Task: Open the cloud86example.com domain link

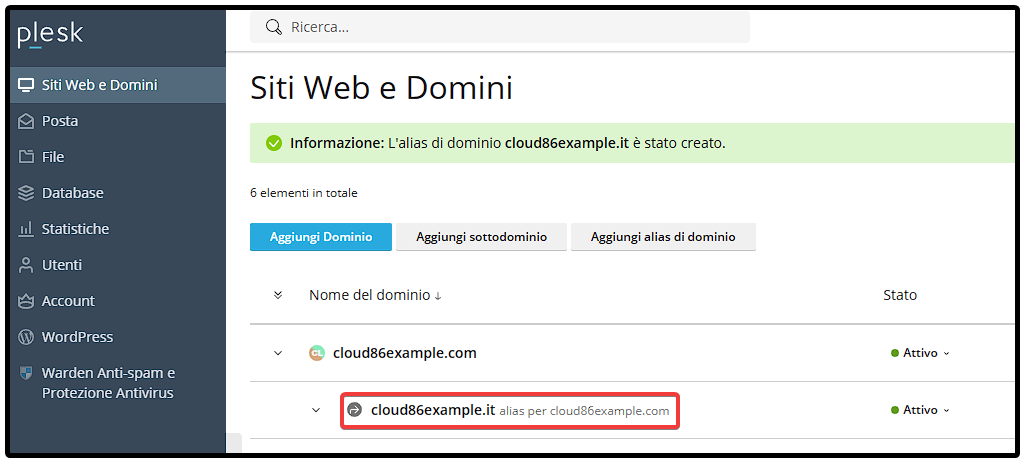Action: tap(405, 353)
